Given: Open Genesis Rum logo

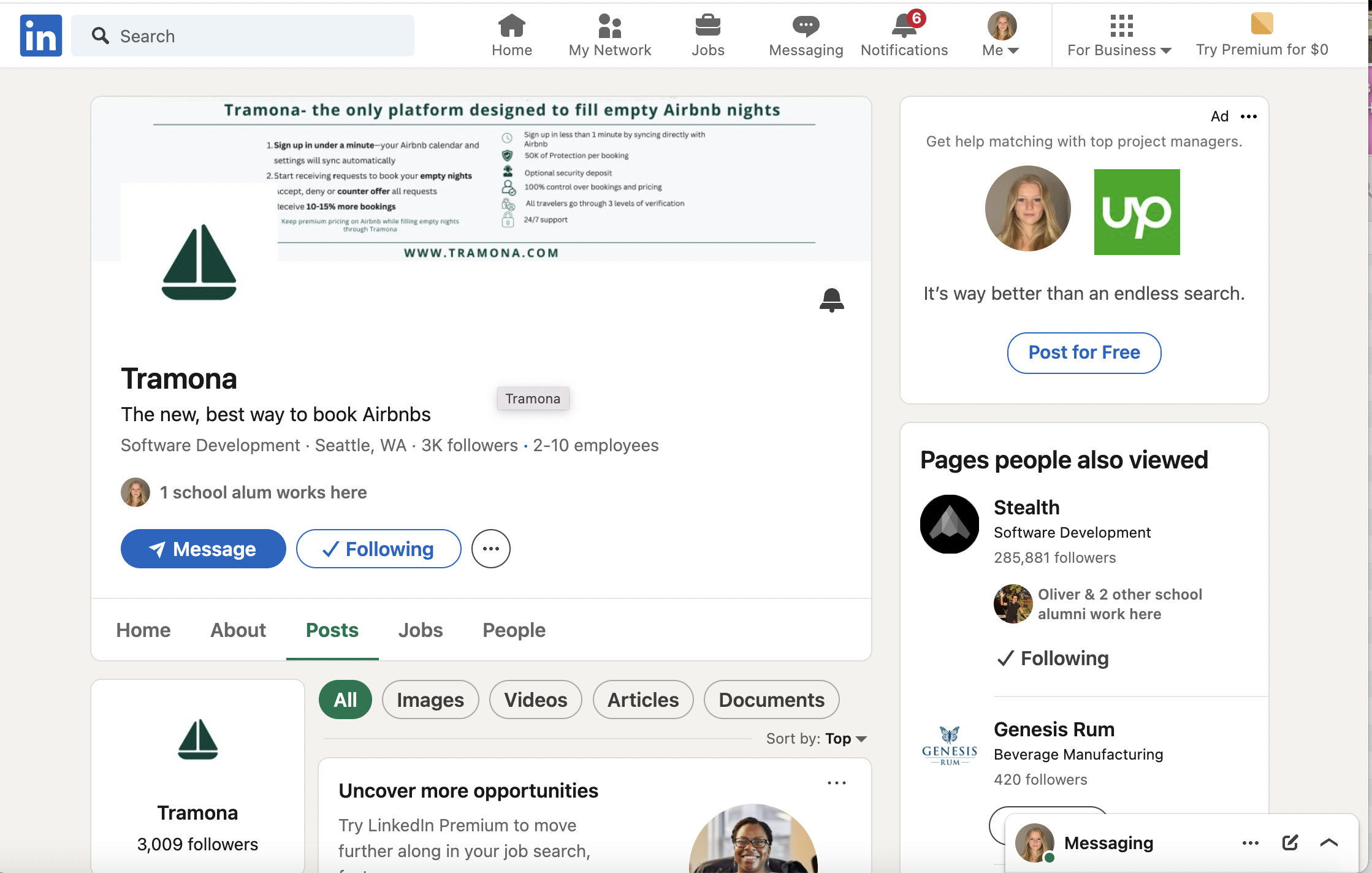Looking at the screenshot, I should [950, 746].
